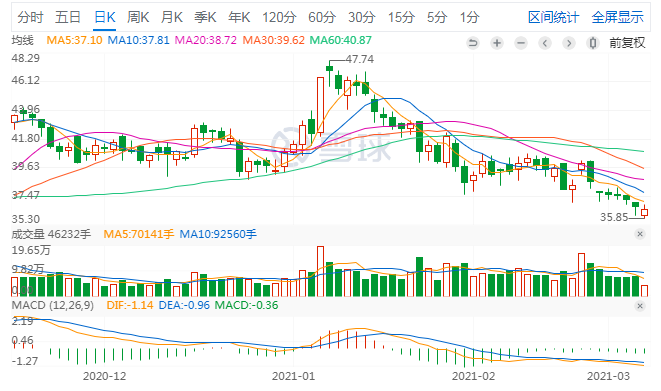
Task: Click the 35.85 low candlestick
Action: click(645, 212)
